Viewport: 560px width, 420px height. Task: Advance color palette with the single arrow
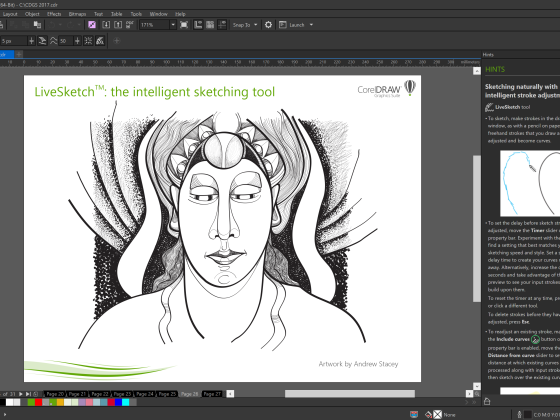(x=466, y=402)
